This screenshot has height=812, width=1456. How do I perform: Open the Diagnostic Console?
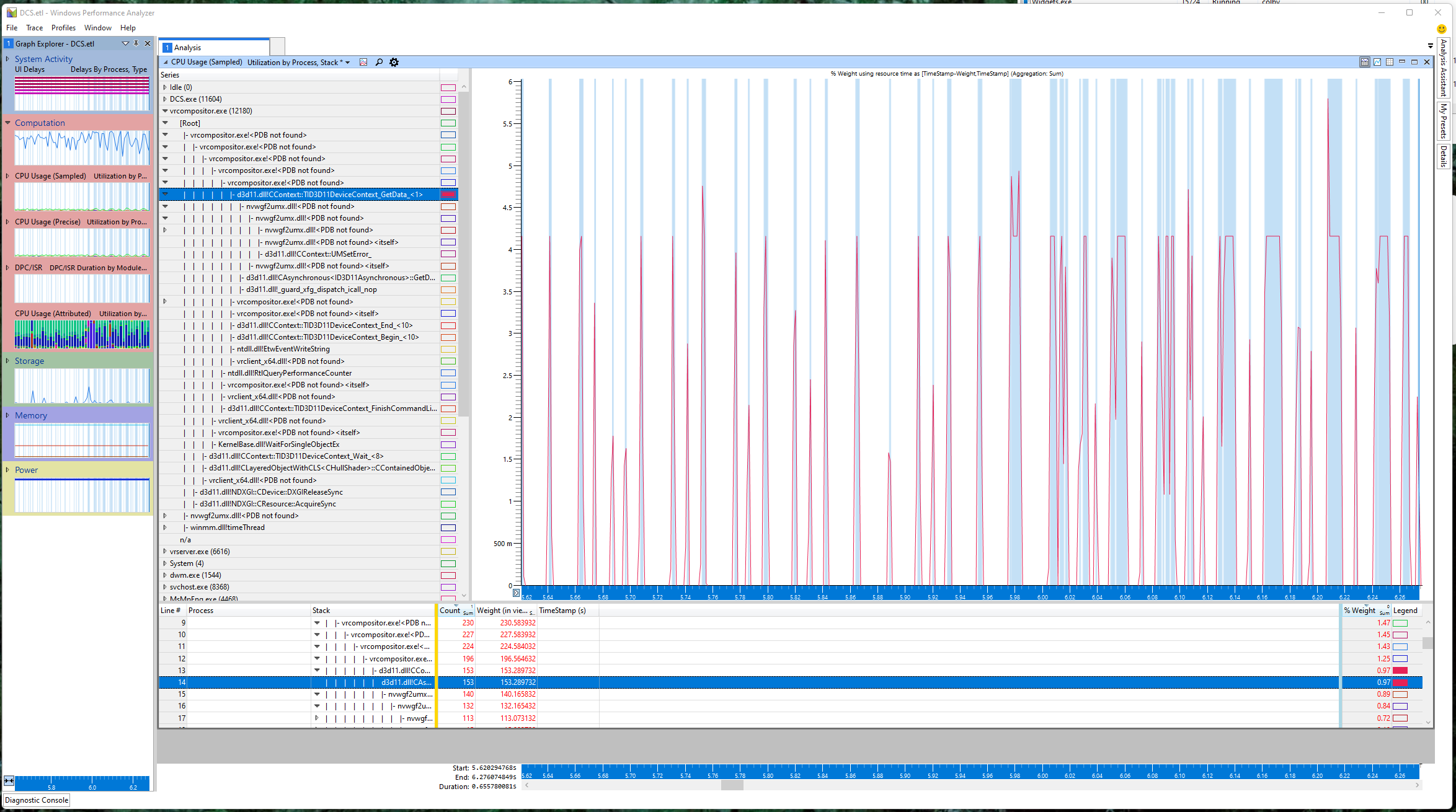pyautogui.click(x=37, y=800)
